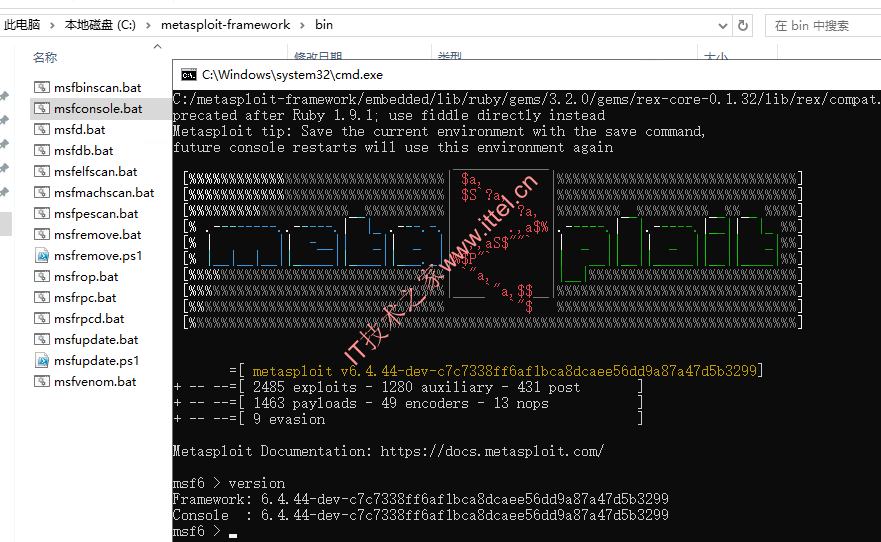Select the msfvenom.bat file name
The image size is (881, 542).
pos(96,382)
